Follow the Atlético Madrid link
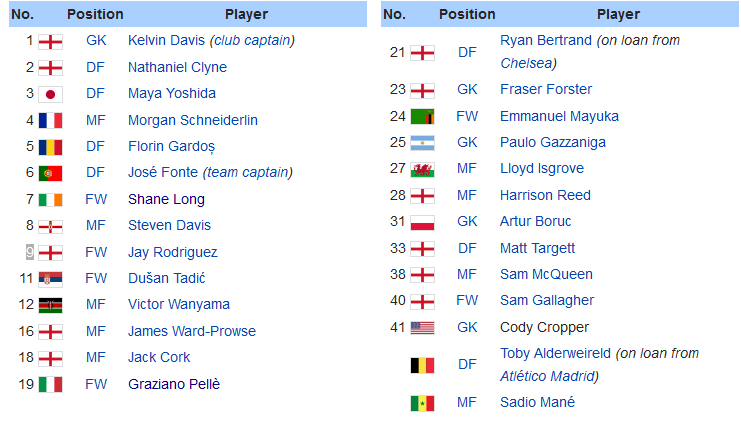 point(547,376)
